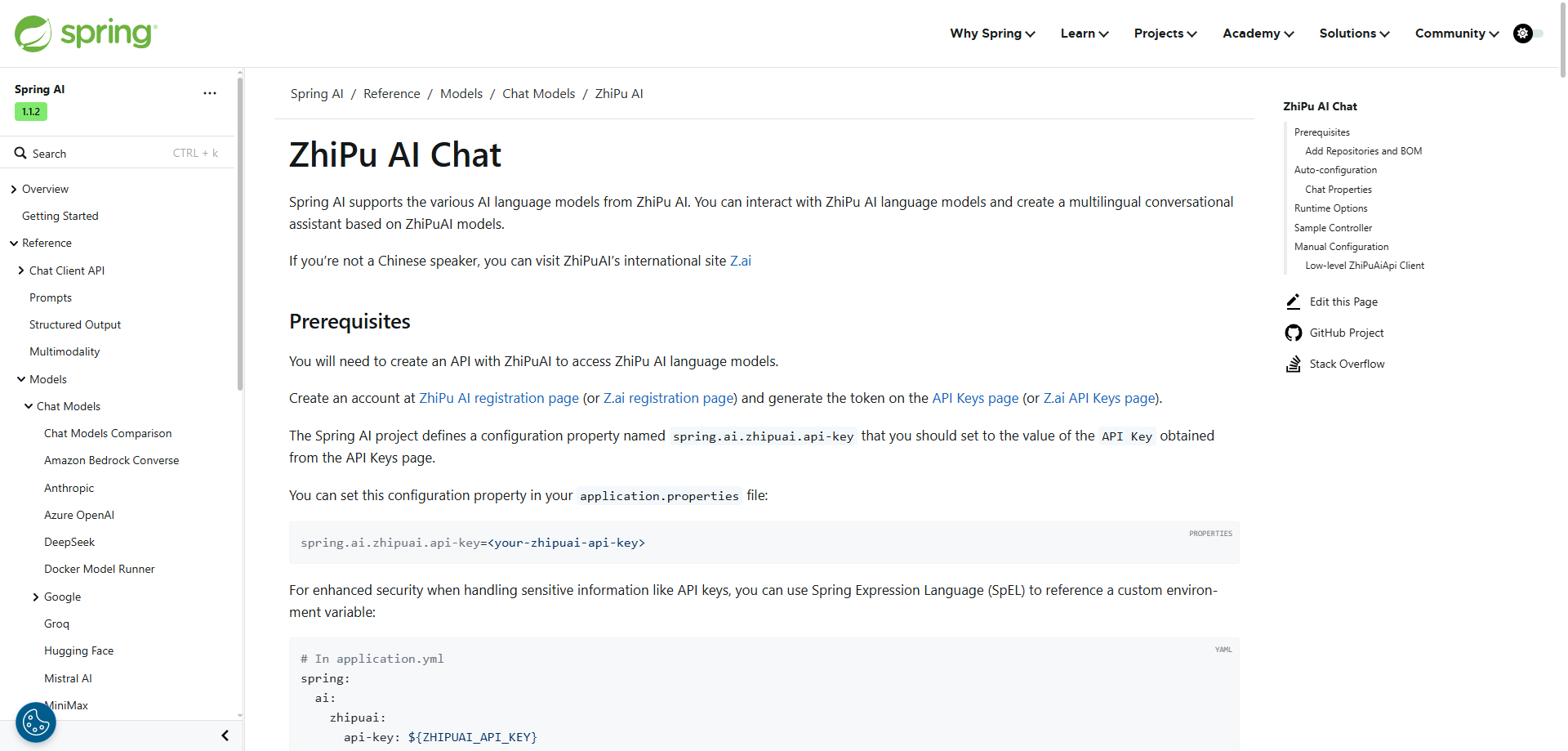Visit the Z.ai international site link
Image resolution: width=1568 pixels, height=751 pixels.
pyautogui.click(x=741, y=261)
